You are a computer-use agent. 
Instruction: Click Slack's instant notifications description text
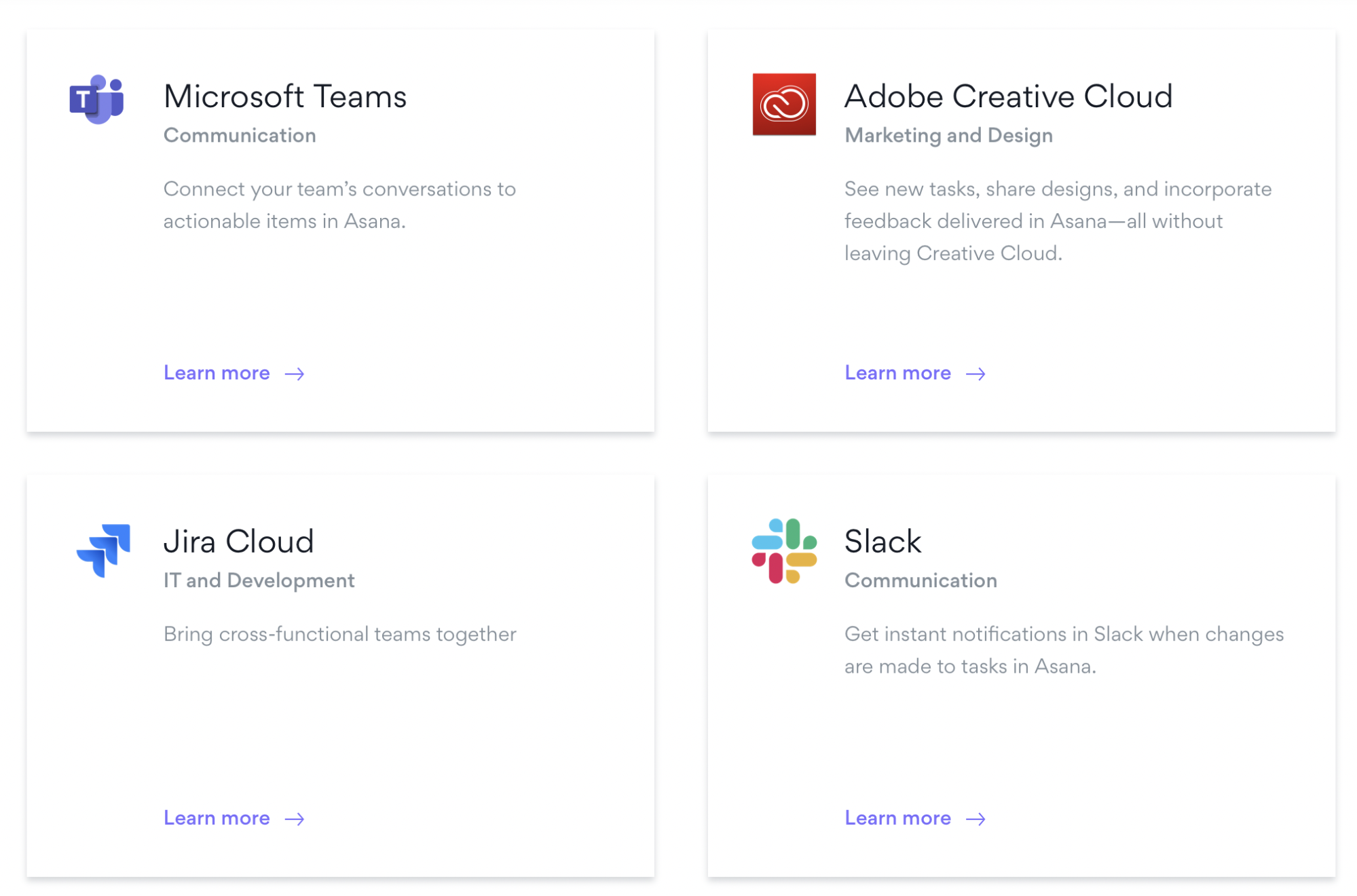click(x=1063, y=650)
